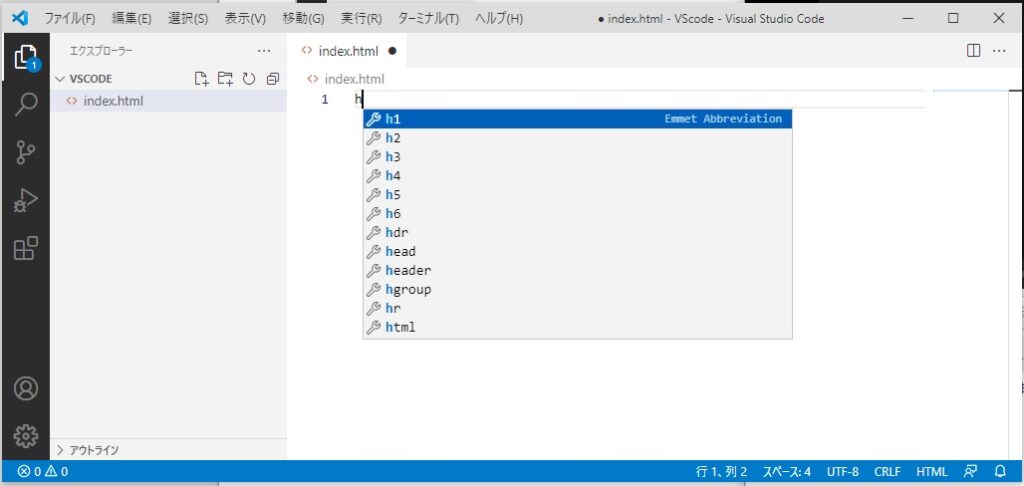Choose the header suggestion
The image size is (1024, 486).
pos(577,270)
